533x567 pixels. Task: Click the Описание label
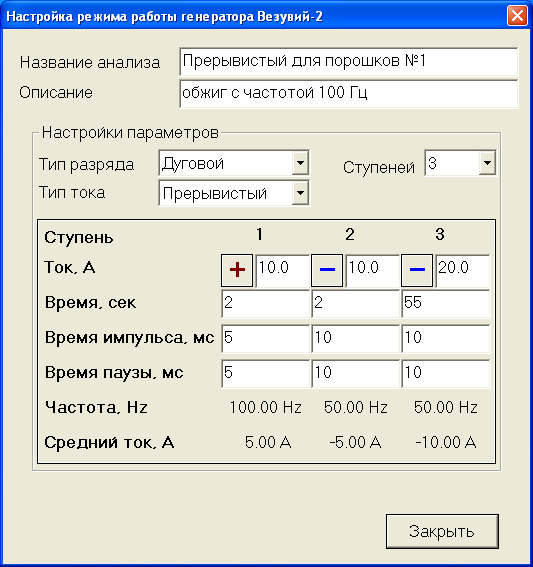(x=56, y=93)
